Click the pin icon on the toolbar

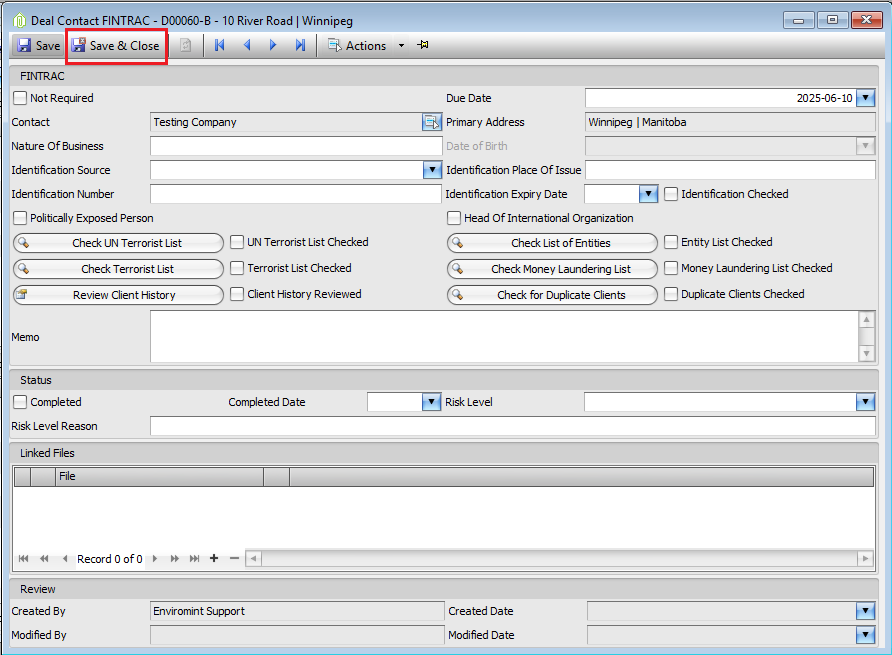click(422, 45)
